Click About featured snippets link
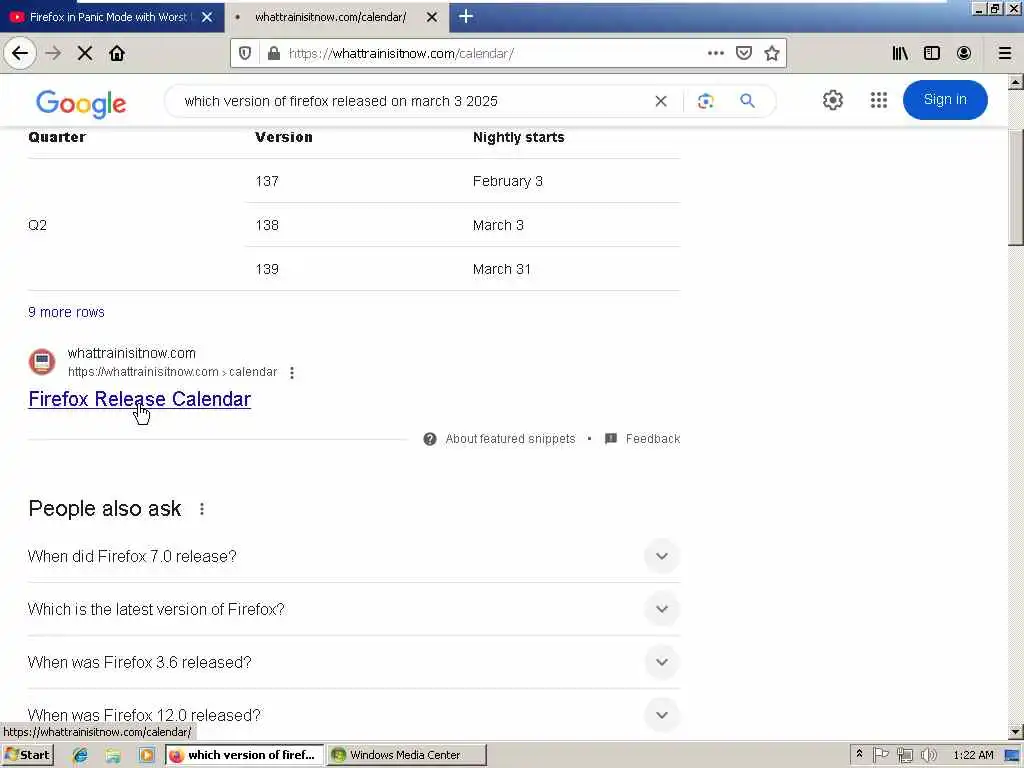The image size is (1024, 768). click(x=510, y=439)
